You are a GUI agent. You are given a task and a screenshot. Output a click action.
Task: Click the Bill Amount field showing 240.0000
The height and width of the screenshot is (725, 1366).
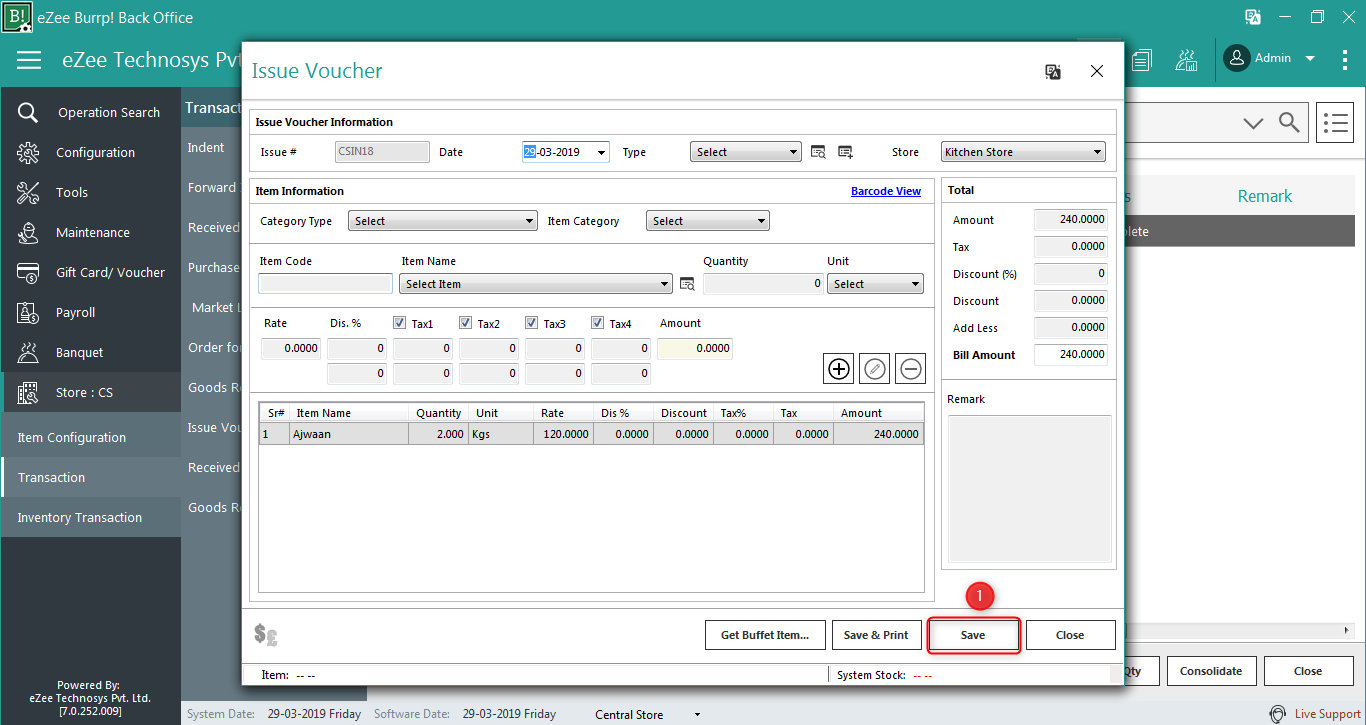pos(1071,355)
